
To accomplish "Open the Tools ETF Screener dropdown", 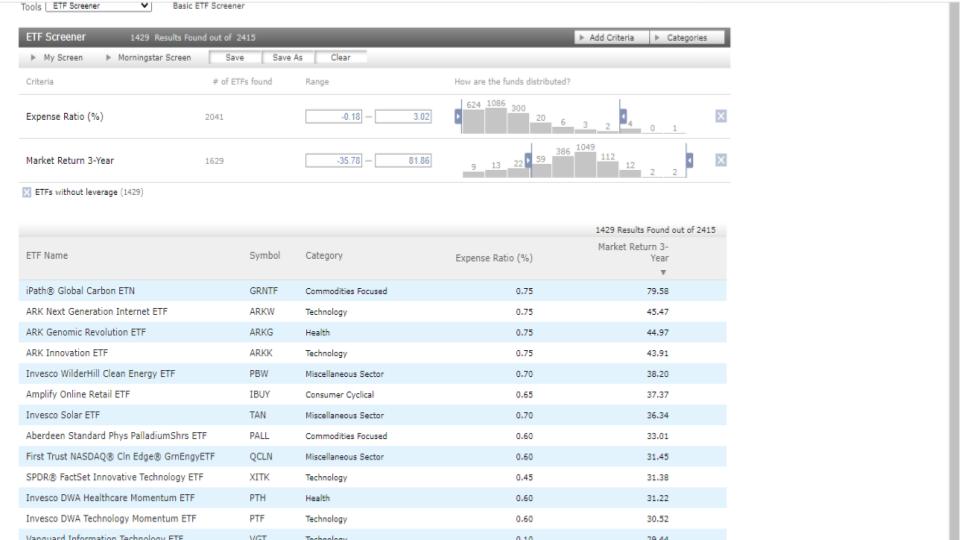I will coord(96,6).
